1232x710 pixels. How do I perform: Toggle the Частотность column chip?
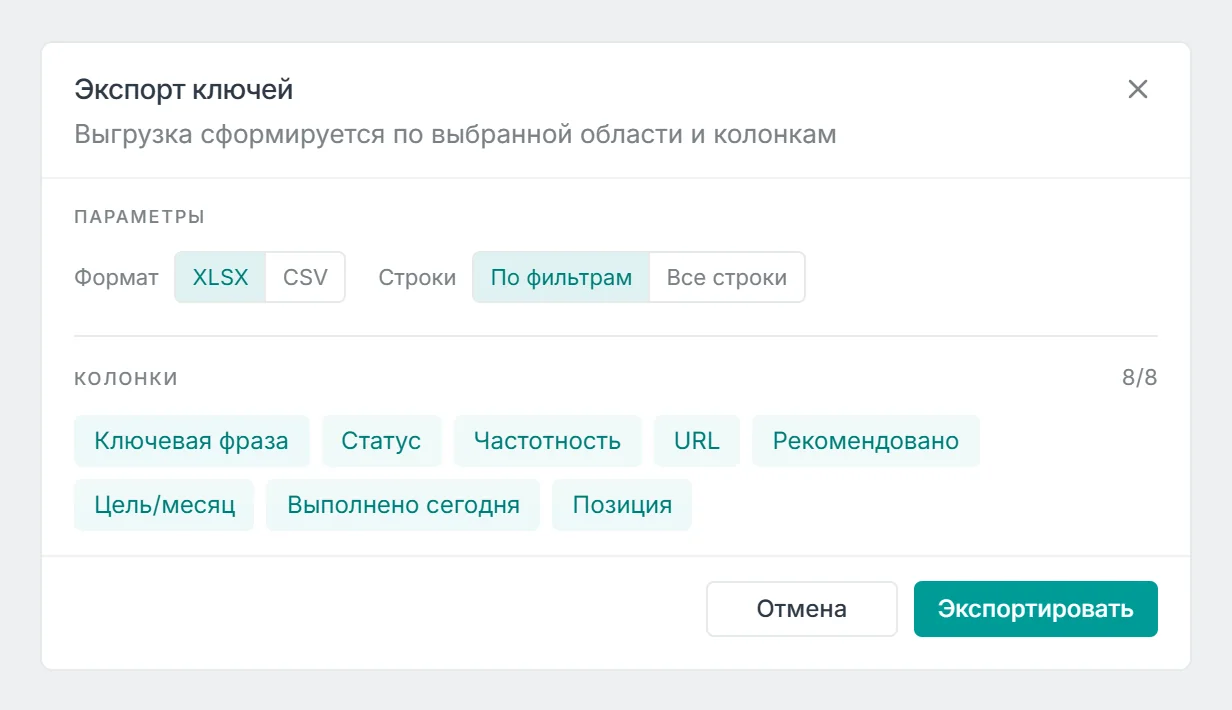(x=547, y=441)
